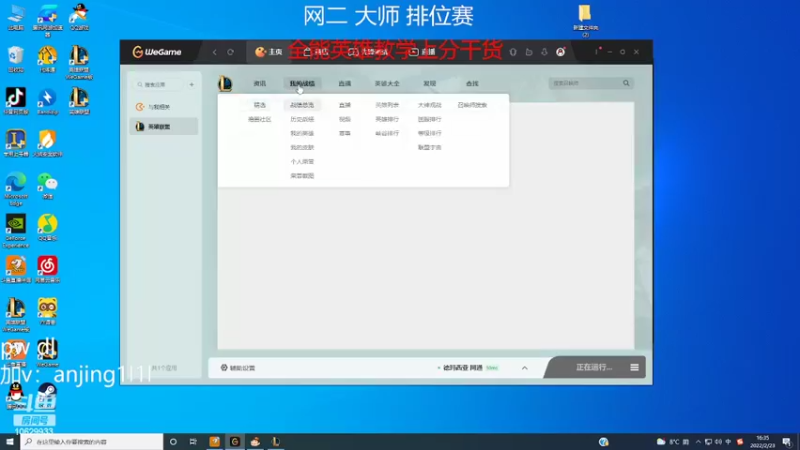Expand hidden system tray icons
The height and width of the screenshot is (450, 800).
point(698,442)
